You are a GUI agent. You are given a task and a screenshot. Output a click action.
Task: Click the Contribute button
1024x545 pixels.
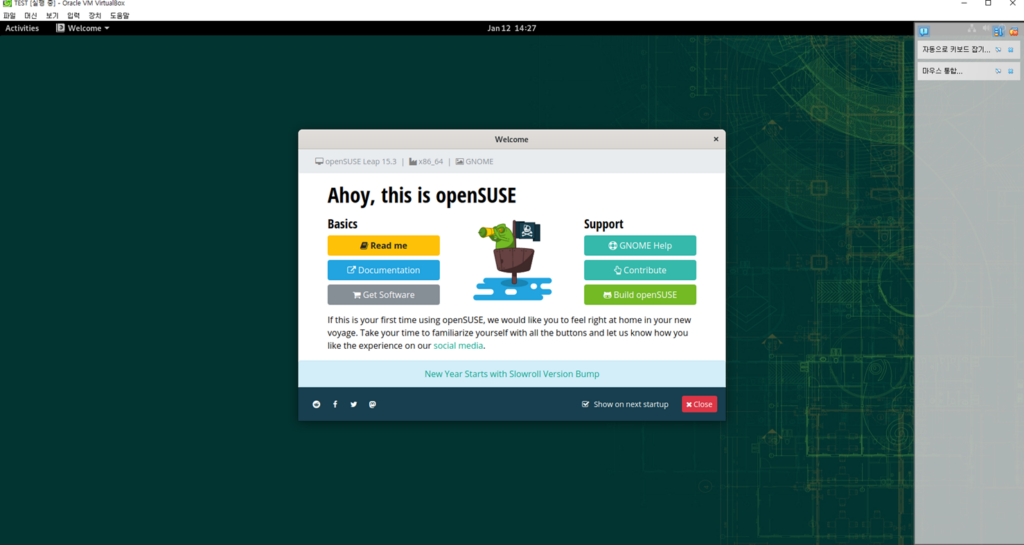tap(640, 270)
